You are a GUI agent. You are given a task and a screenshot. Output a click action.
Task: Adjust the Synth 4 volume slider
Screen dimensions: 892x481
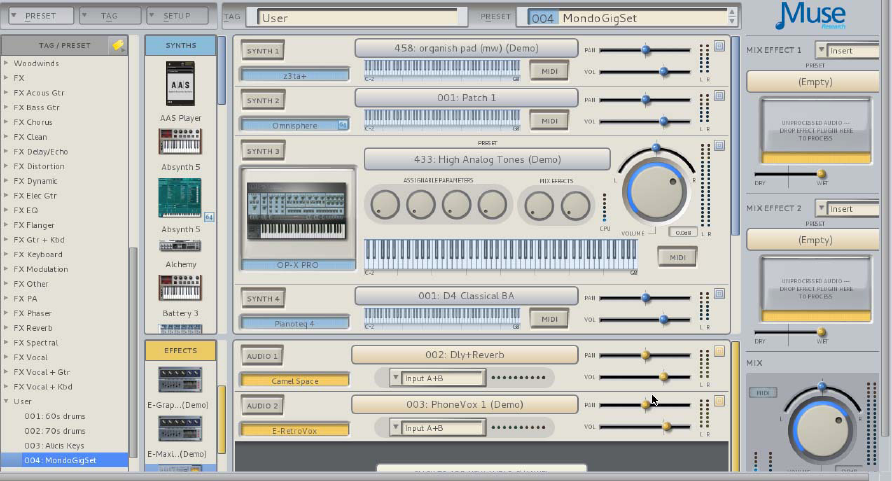click(x=663, y=320)
